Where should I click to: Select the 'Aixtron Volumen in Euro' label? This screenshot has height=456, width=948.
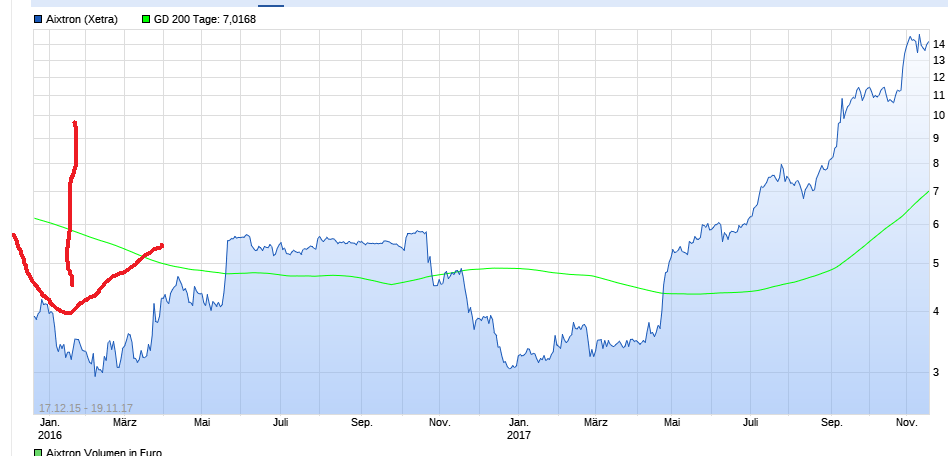point(104,452)
